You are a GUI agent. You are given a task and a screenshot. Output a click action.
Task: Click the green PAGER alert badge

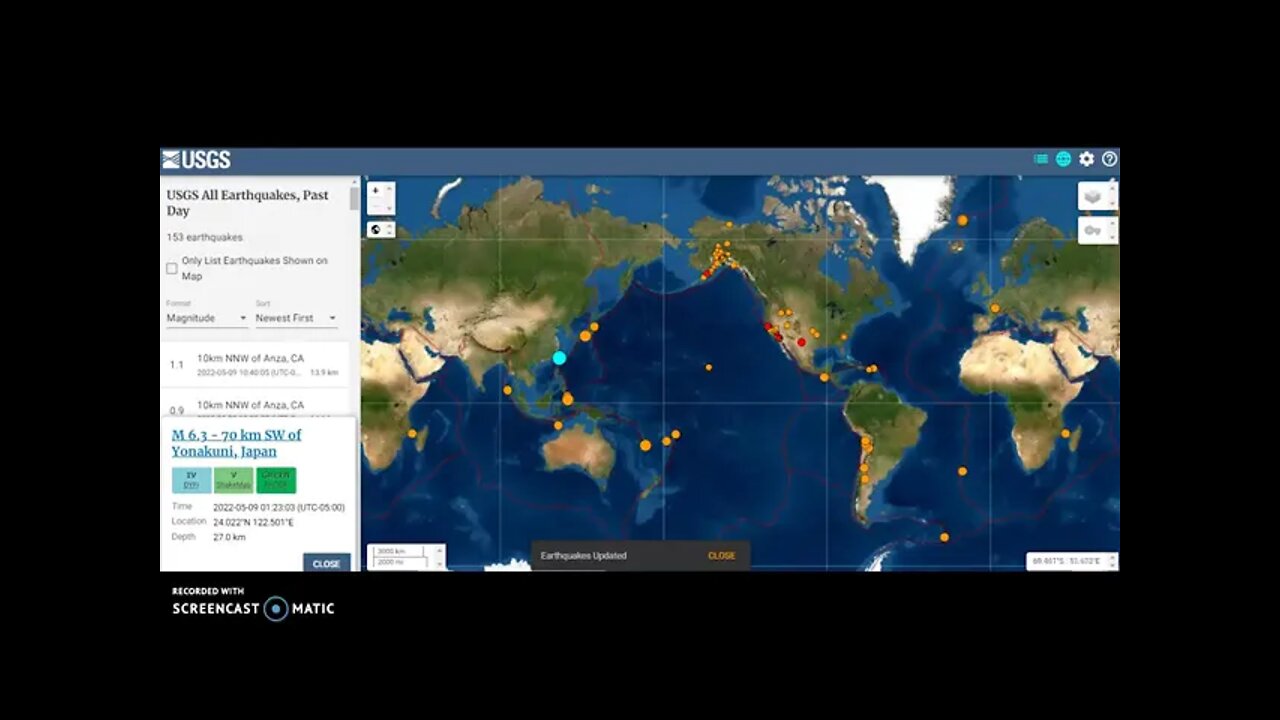pos(276,480)
